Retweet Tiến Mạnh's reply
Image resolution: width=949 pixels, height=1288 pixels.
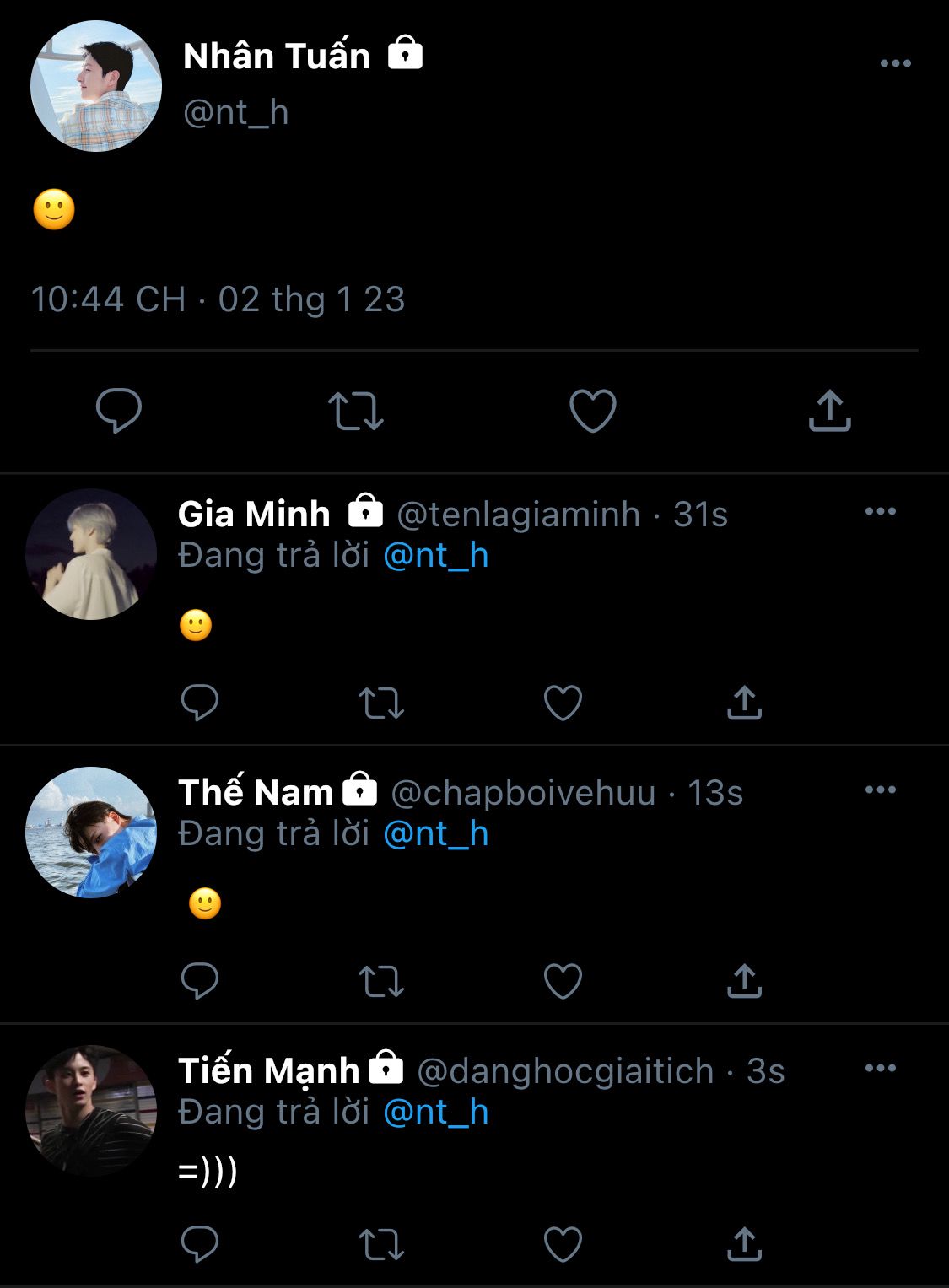click(x=381, y=1244)
